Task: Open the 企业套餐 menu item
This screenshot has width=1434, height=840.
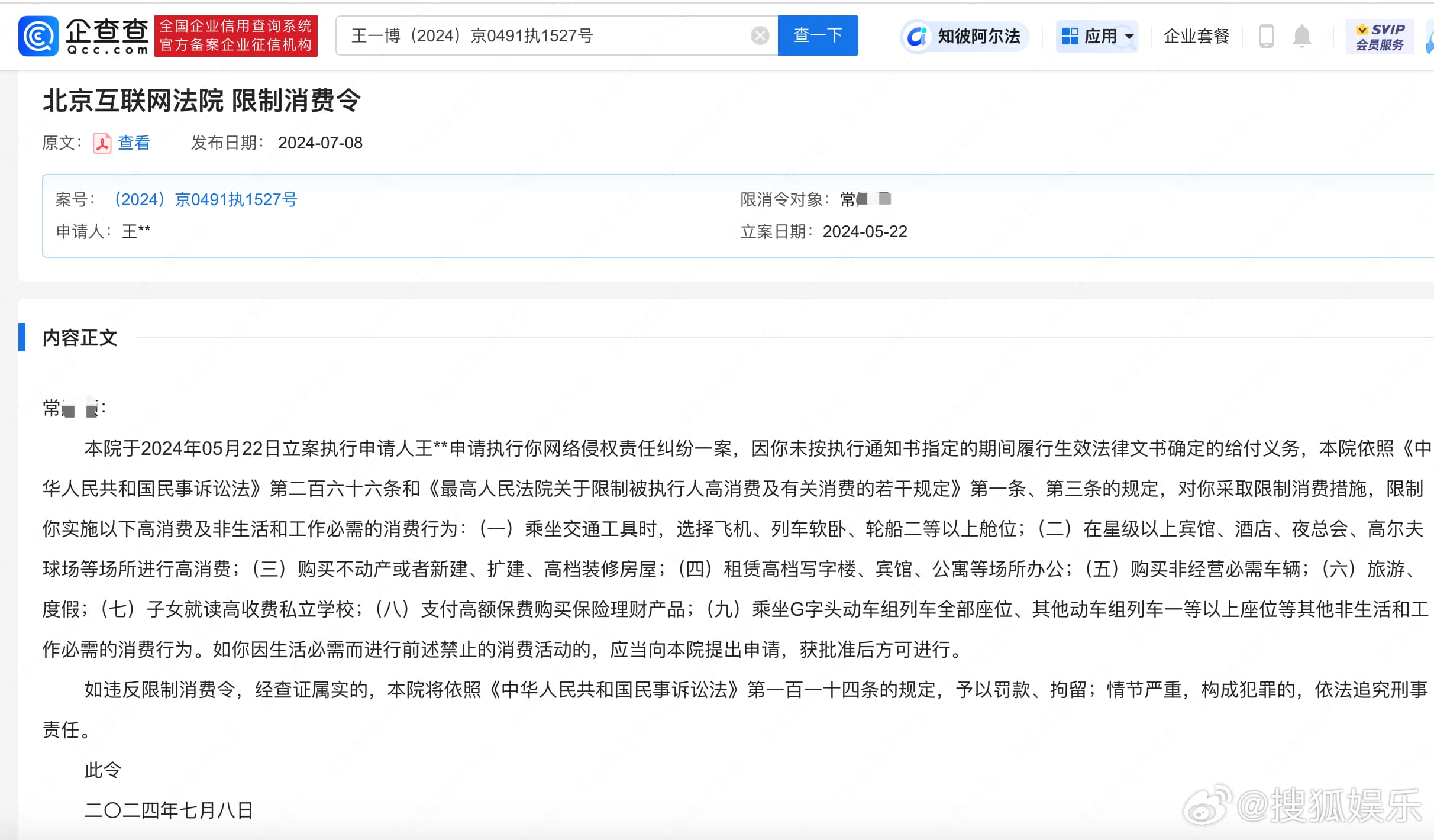Action: click(x=1196, y=37)
